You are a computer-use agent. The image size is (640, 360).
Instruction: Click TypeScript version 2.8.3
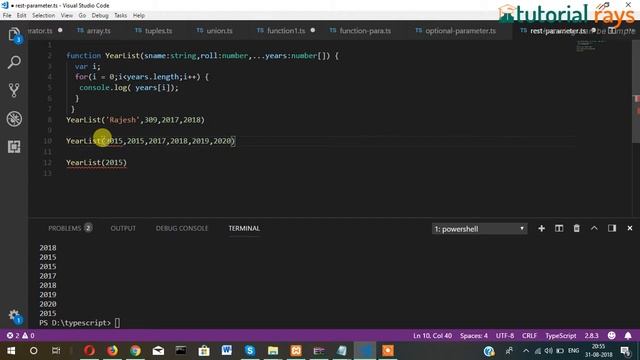point(591,336)
